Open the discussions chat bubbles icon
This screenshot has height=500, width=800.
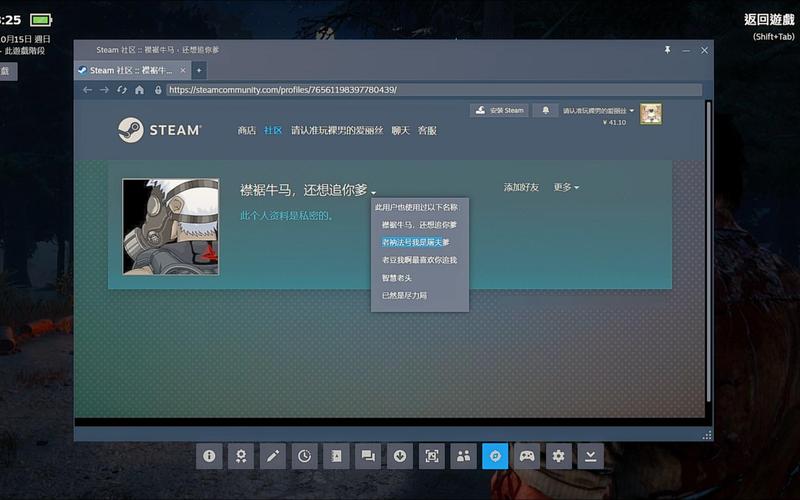(368, 456)
